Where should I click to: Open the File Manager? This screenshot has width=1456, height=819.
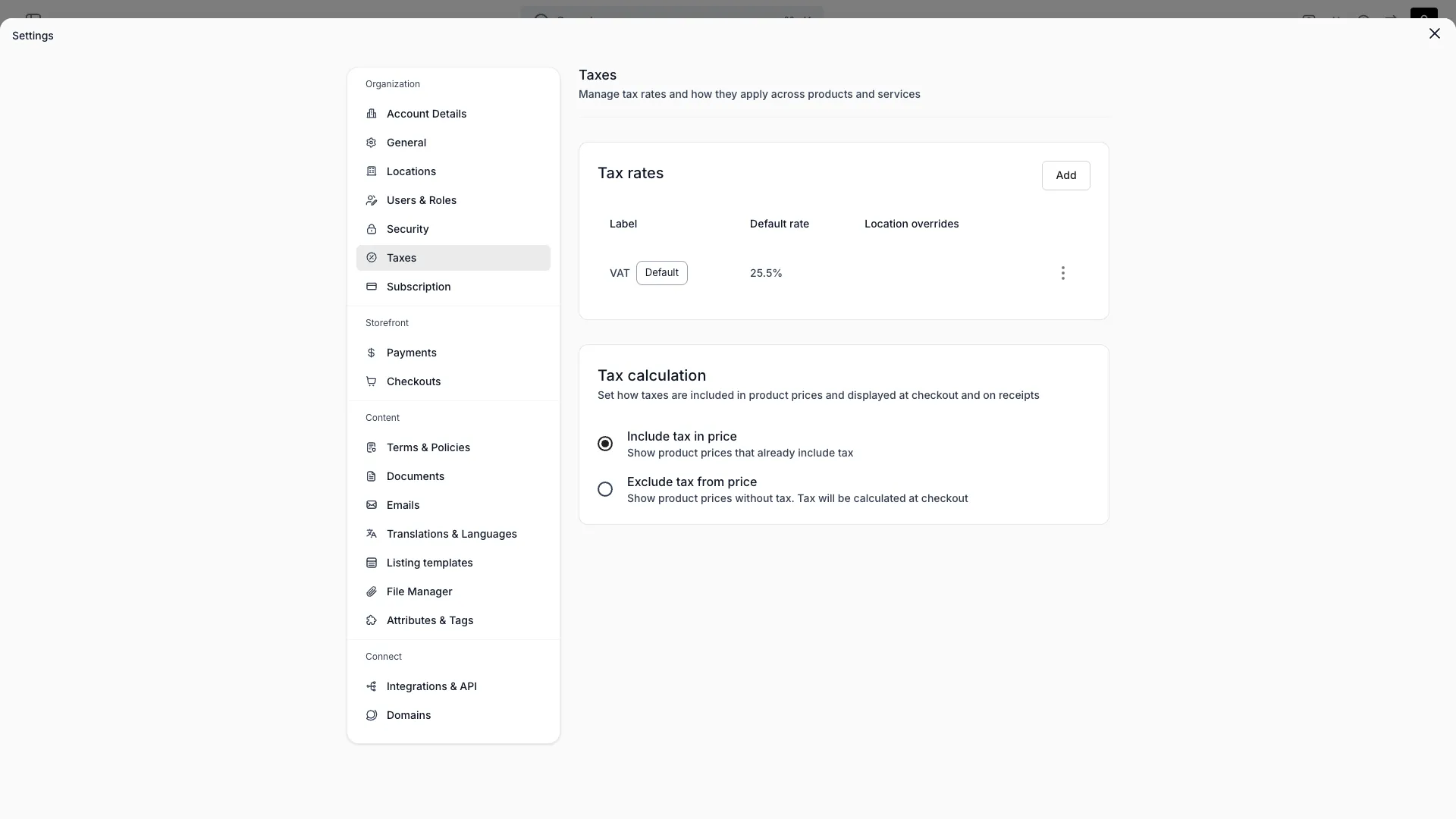point(453,591)
